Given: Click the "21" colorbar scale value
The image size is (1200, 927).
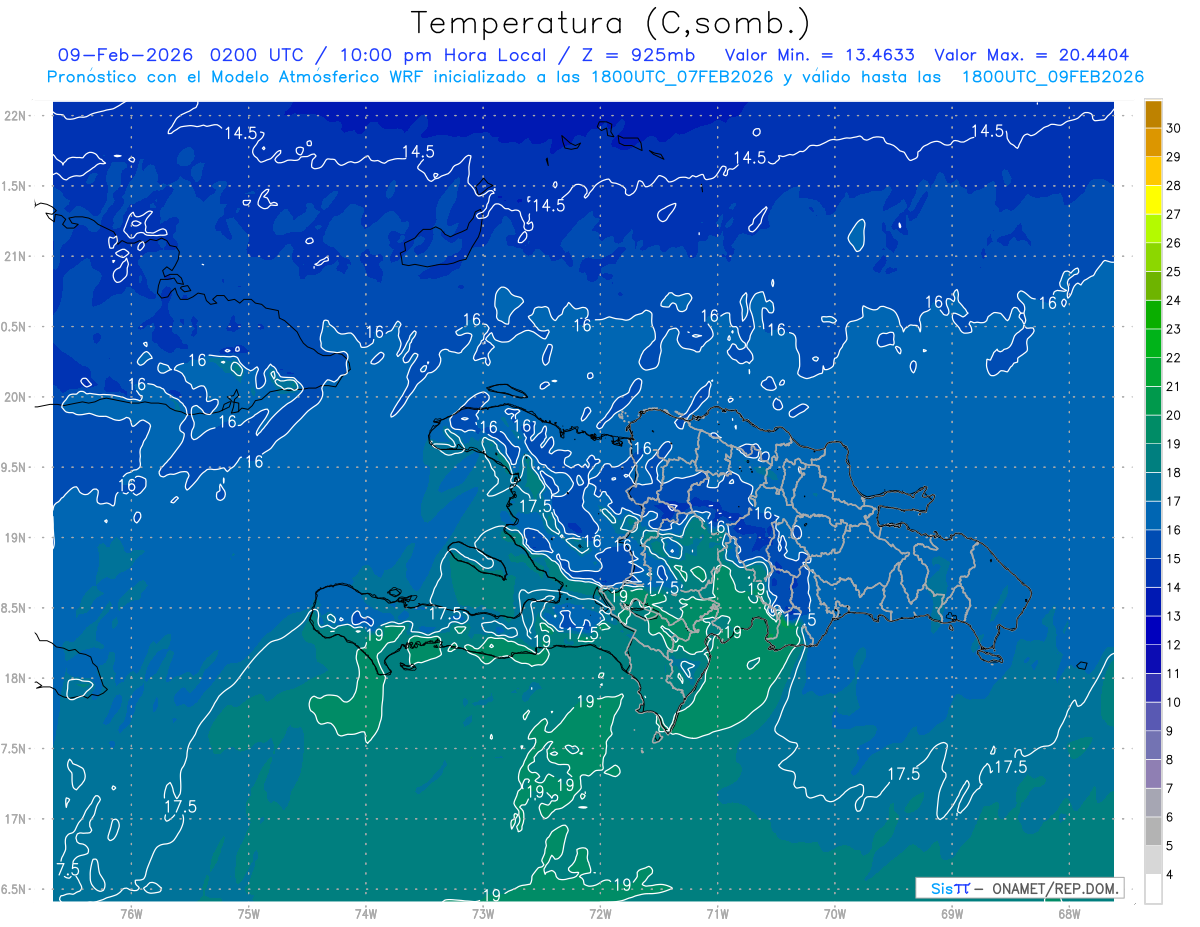Looking at the screenshot, I should pos(1174,387).
